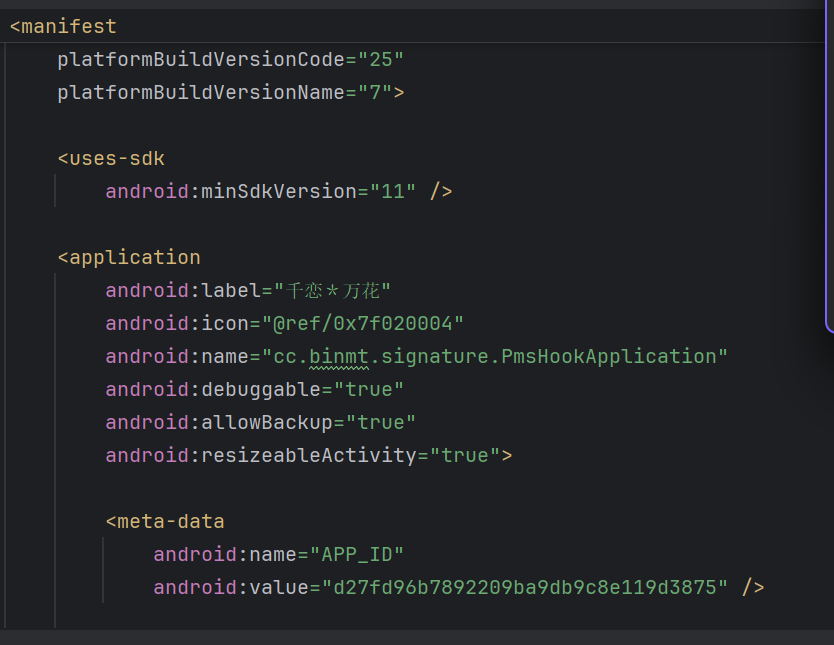The width and height of the screenshot is (834, 645).
Task: Click the platformBuildVersionCode attribute name
Action: click(x=200, y=60)
